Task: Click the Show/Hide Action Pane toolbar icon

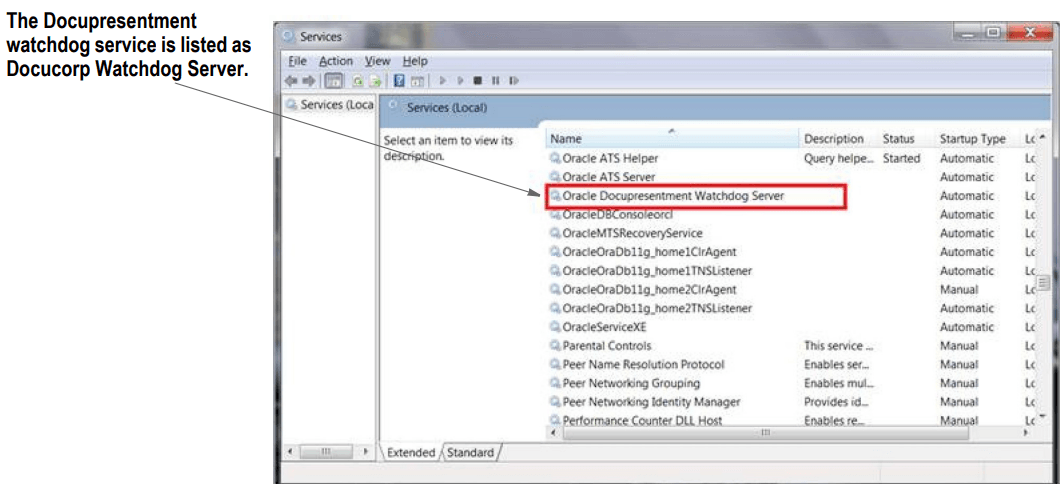Action: pos(417,81)
